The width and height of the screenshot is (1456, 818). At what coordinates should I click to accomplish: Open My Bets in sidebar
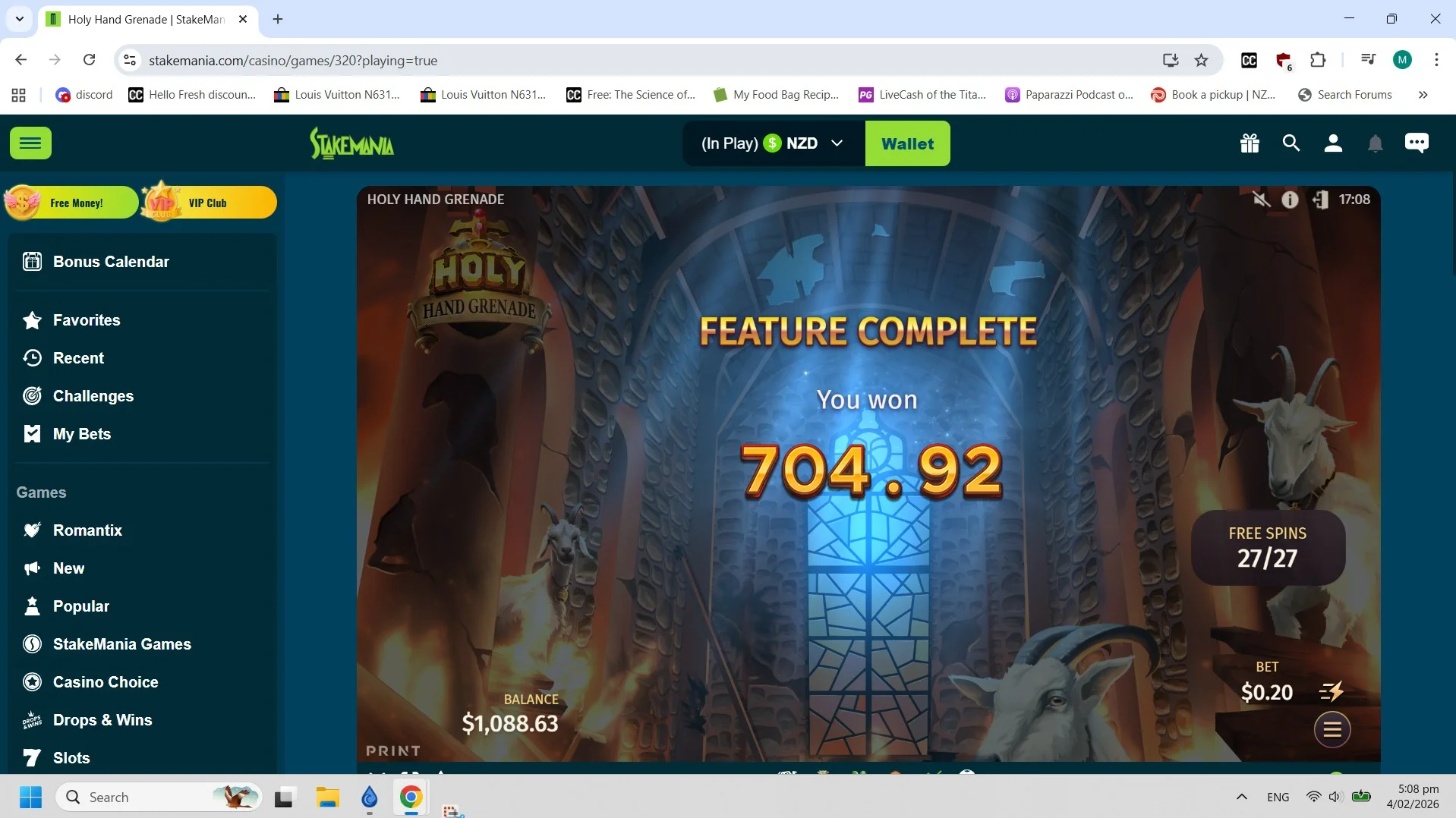[x=82, y=434]
